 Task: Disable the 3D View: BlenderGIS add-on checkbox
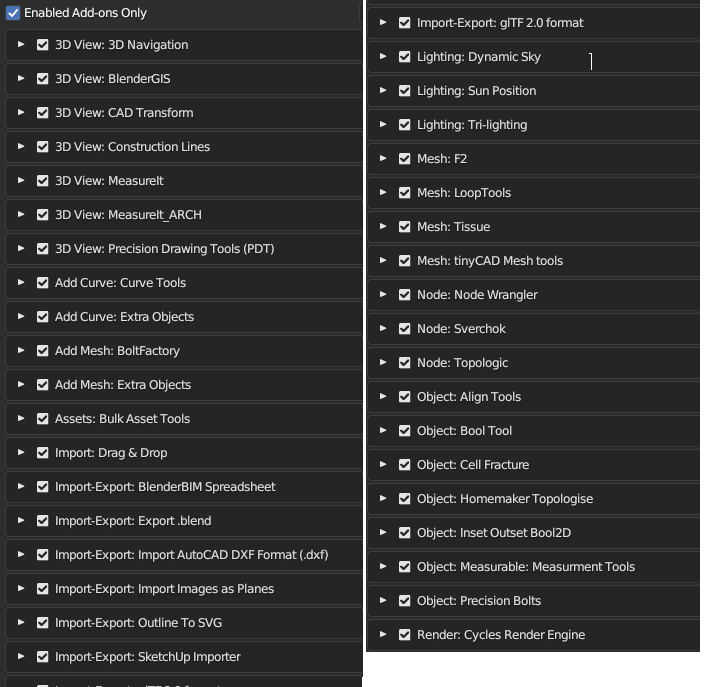(x=42, y=79)
